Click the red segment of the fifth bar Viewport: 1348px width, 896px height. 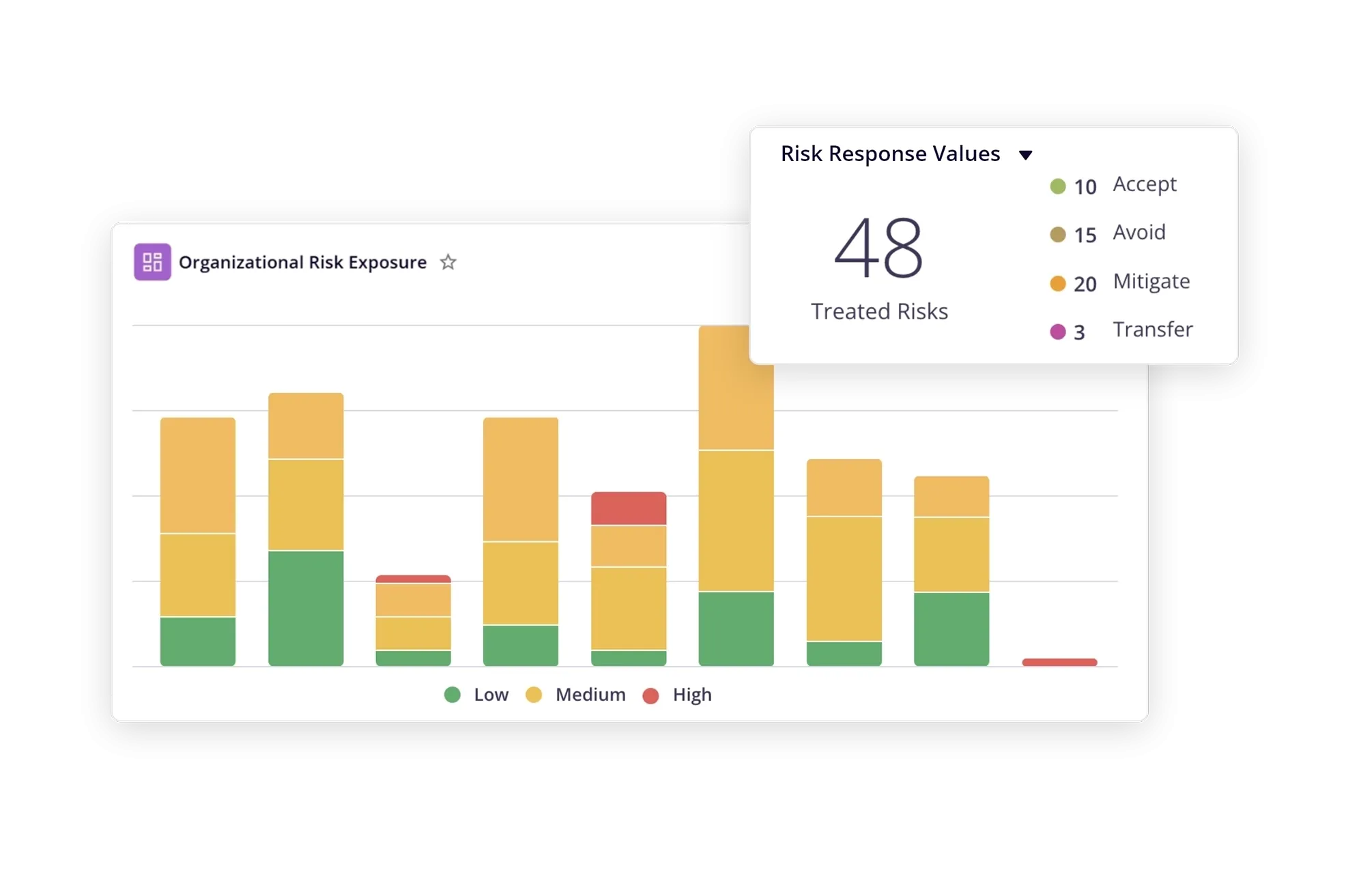tap(628, 508)
